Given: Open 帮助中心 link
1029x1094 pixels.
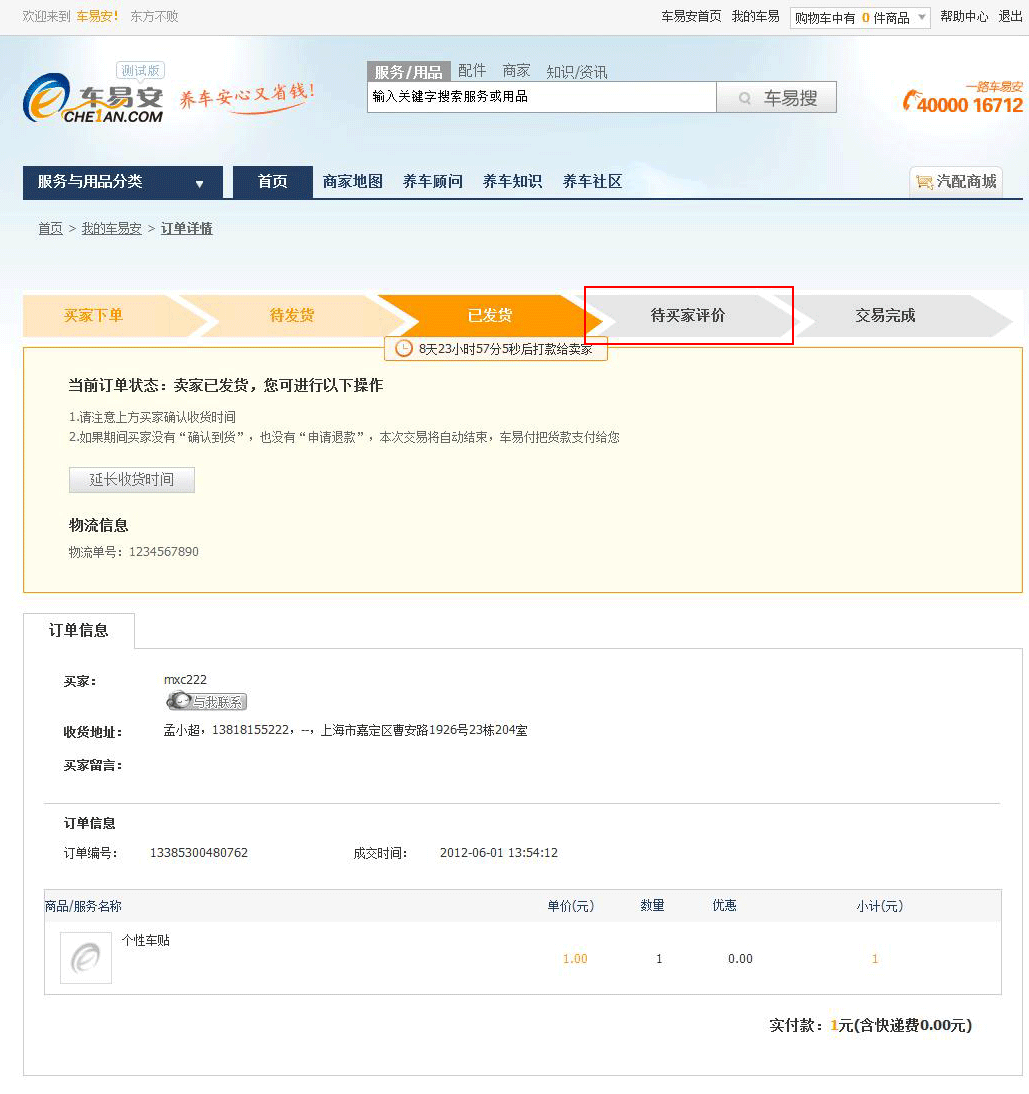Looking at the screenshot, I should pyautogui.click(x=964, y=17).
